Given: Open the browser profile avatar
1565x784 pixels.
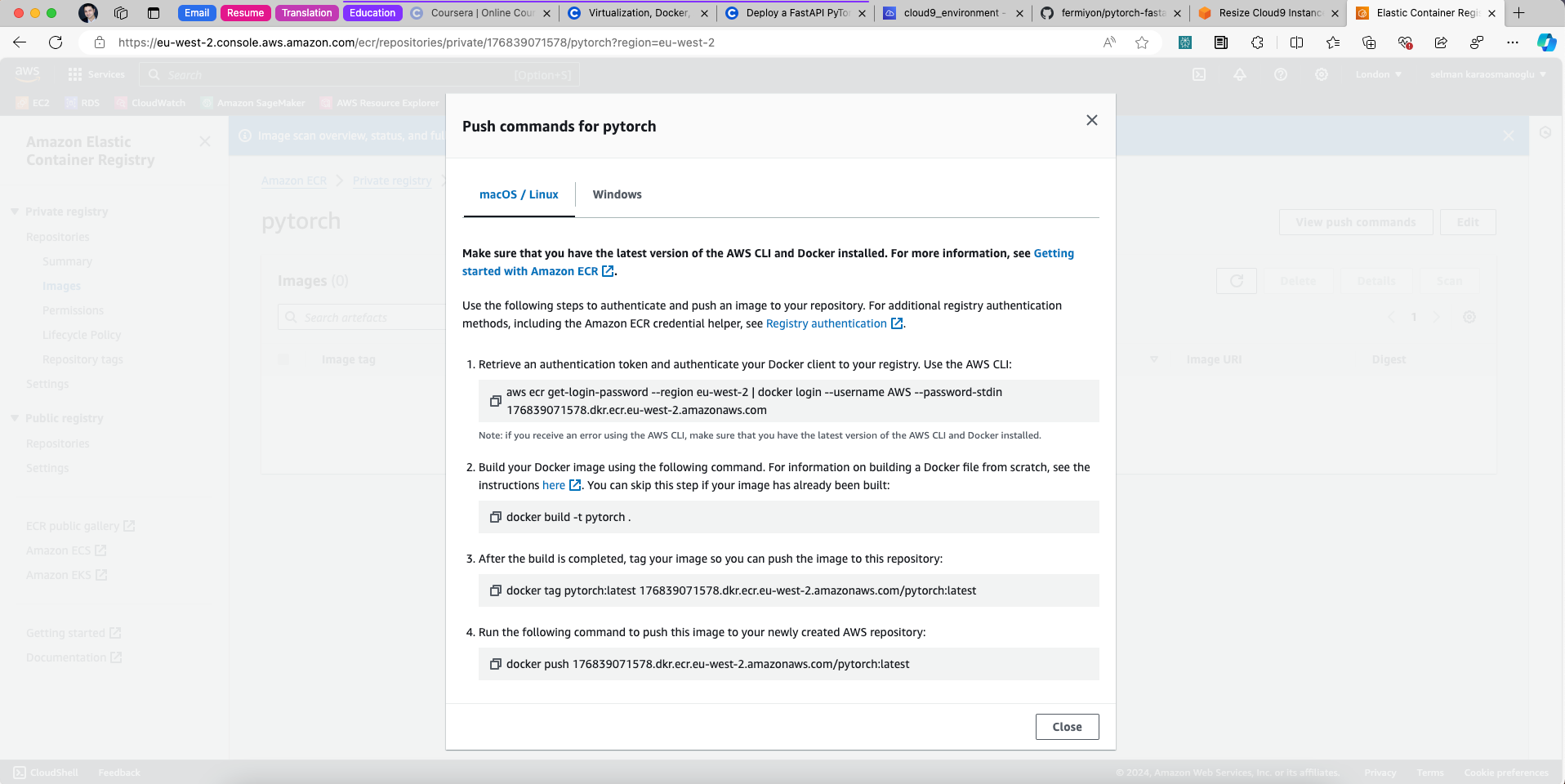Looking at the screenshot, I should pos(88,13).
